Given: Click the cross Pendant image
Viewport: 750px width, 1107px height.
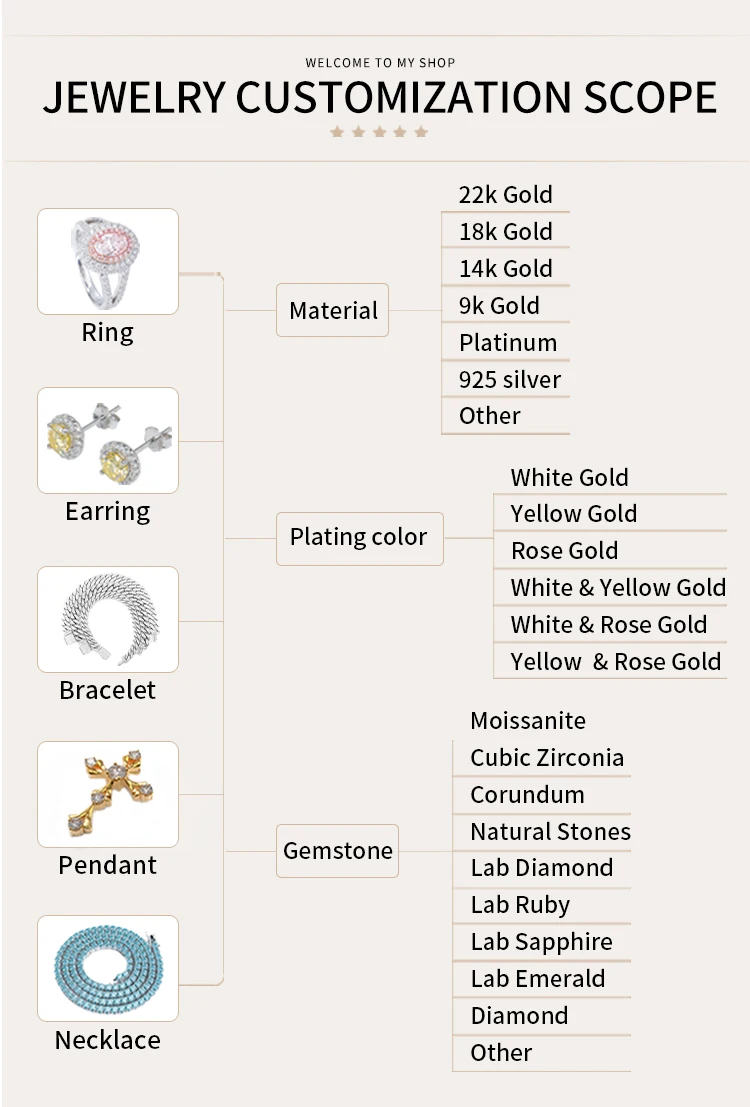Looking at the screenshot, I should click(108, 795).
